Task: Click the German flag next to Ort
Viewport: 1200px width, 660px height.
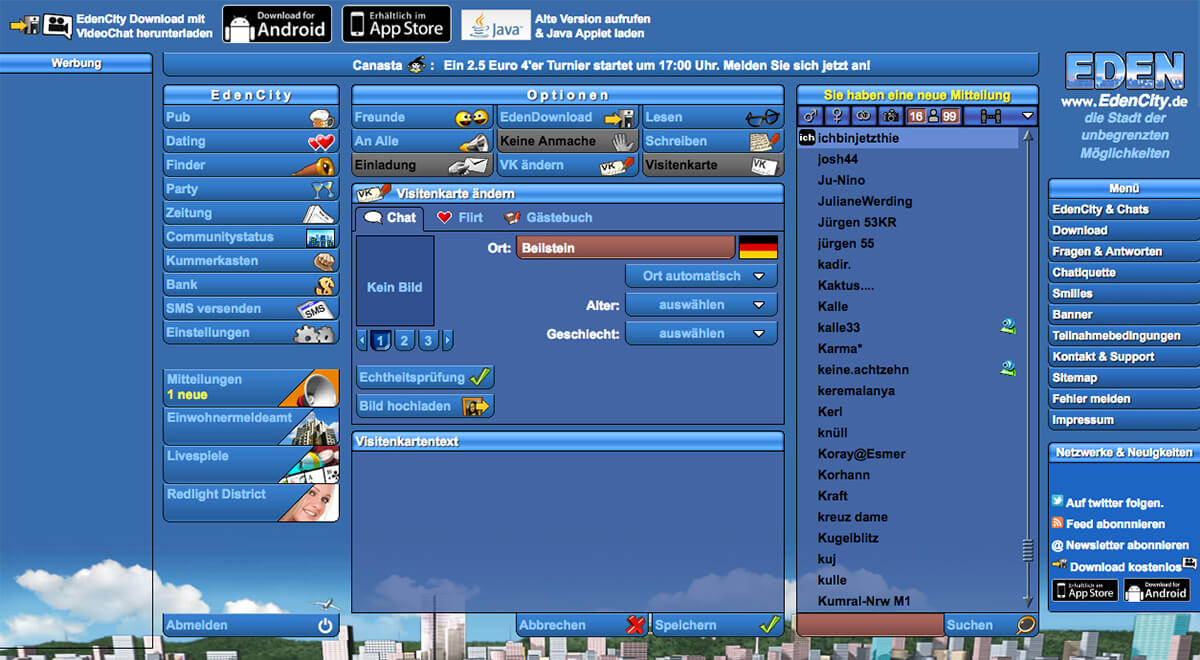Action: pos(758,247)
